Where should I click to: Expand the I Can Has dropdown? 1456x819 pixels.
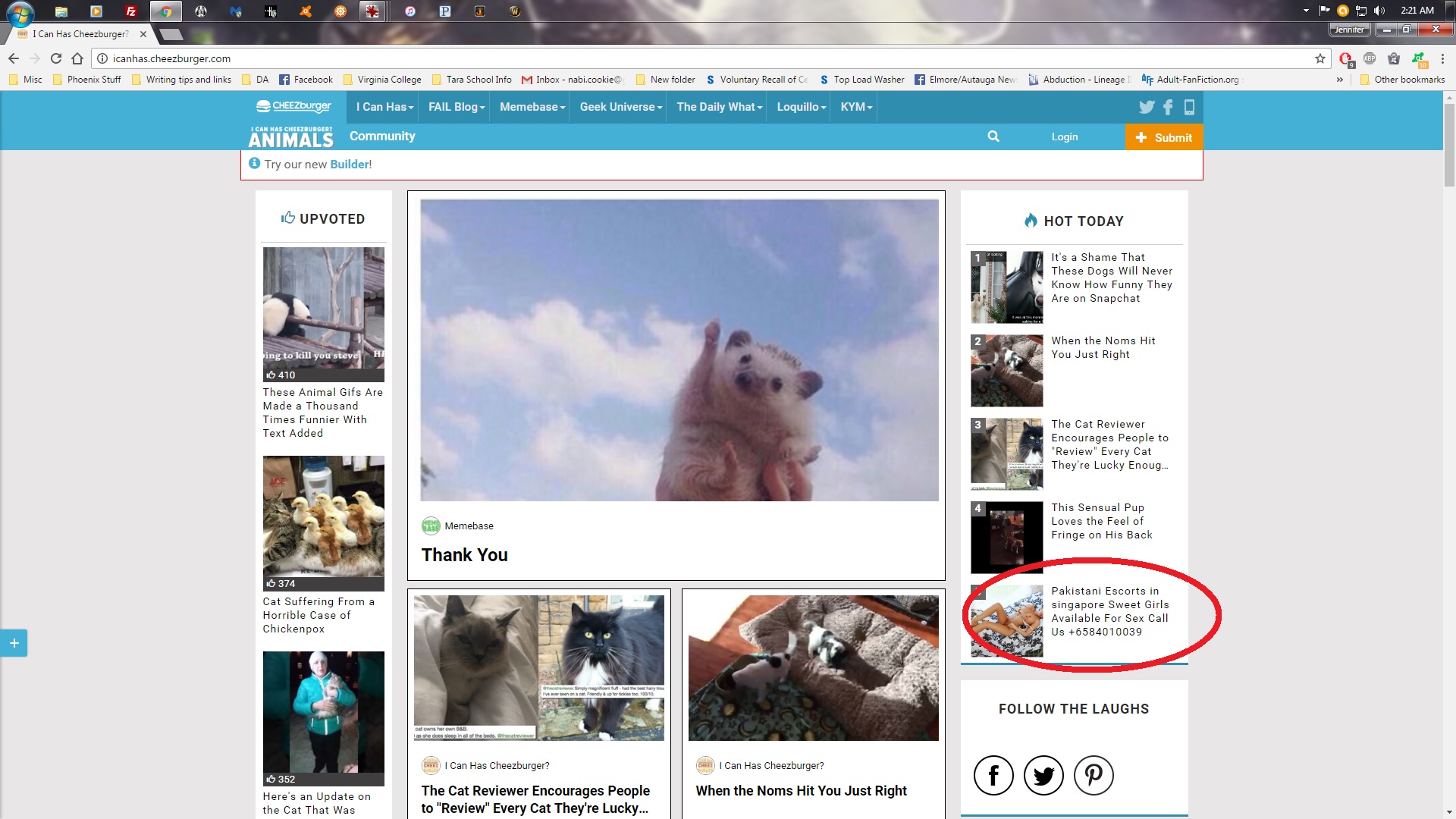pos(385,107)
